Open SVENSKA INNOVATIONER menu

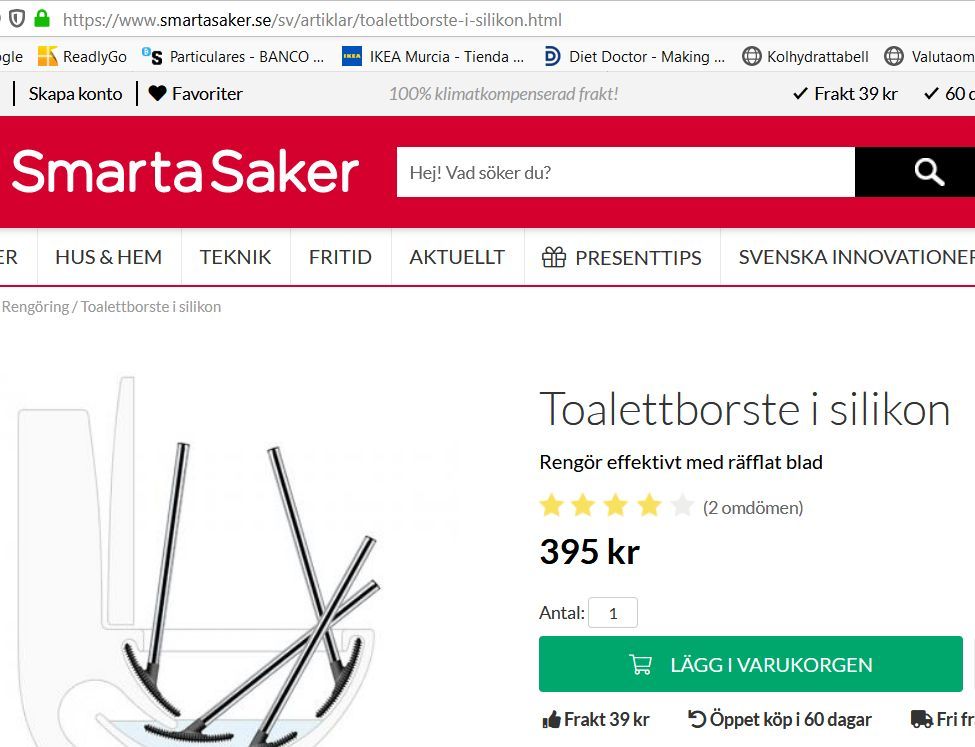pyautogui.click(x=856, y=257)
